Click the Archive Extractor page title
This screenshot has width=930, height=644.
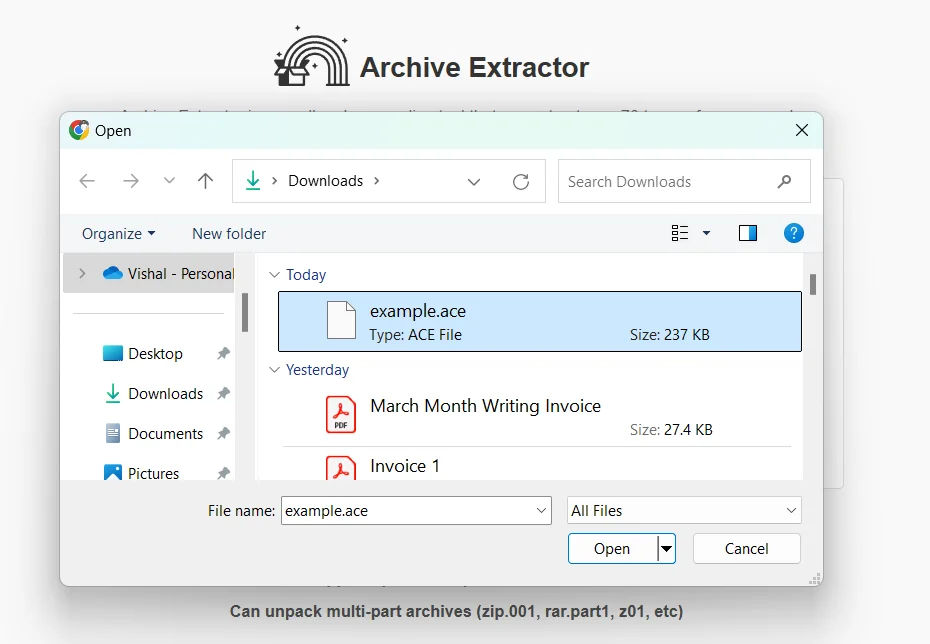[474, 67]
